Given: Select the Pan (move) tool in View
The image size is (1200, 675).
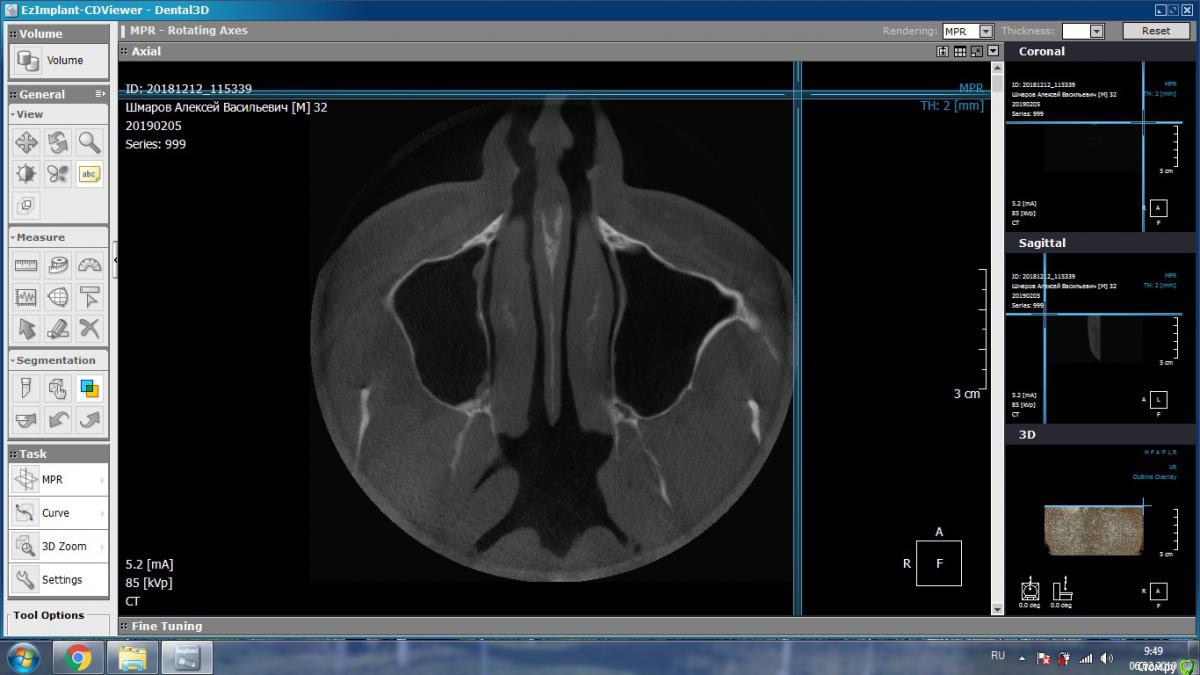Looking at the screenshot, I should pos(26,142).
